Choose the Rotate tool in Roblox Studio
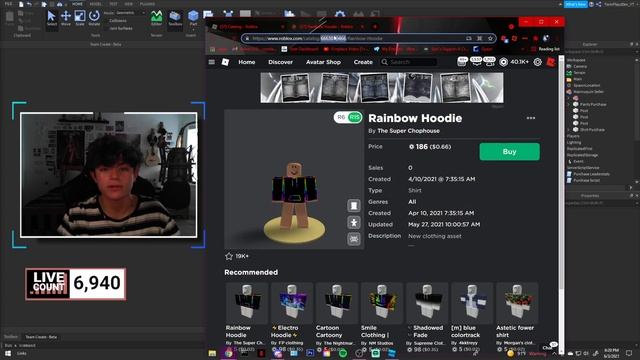Viewport: 640px width, 360px height. point(94,18)
